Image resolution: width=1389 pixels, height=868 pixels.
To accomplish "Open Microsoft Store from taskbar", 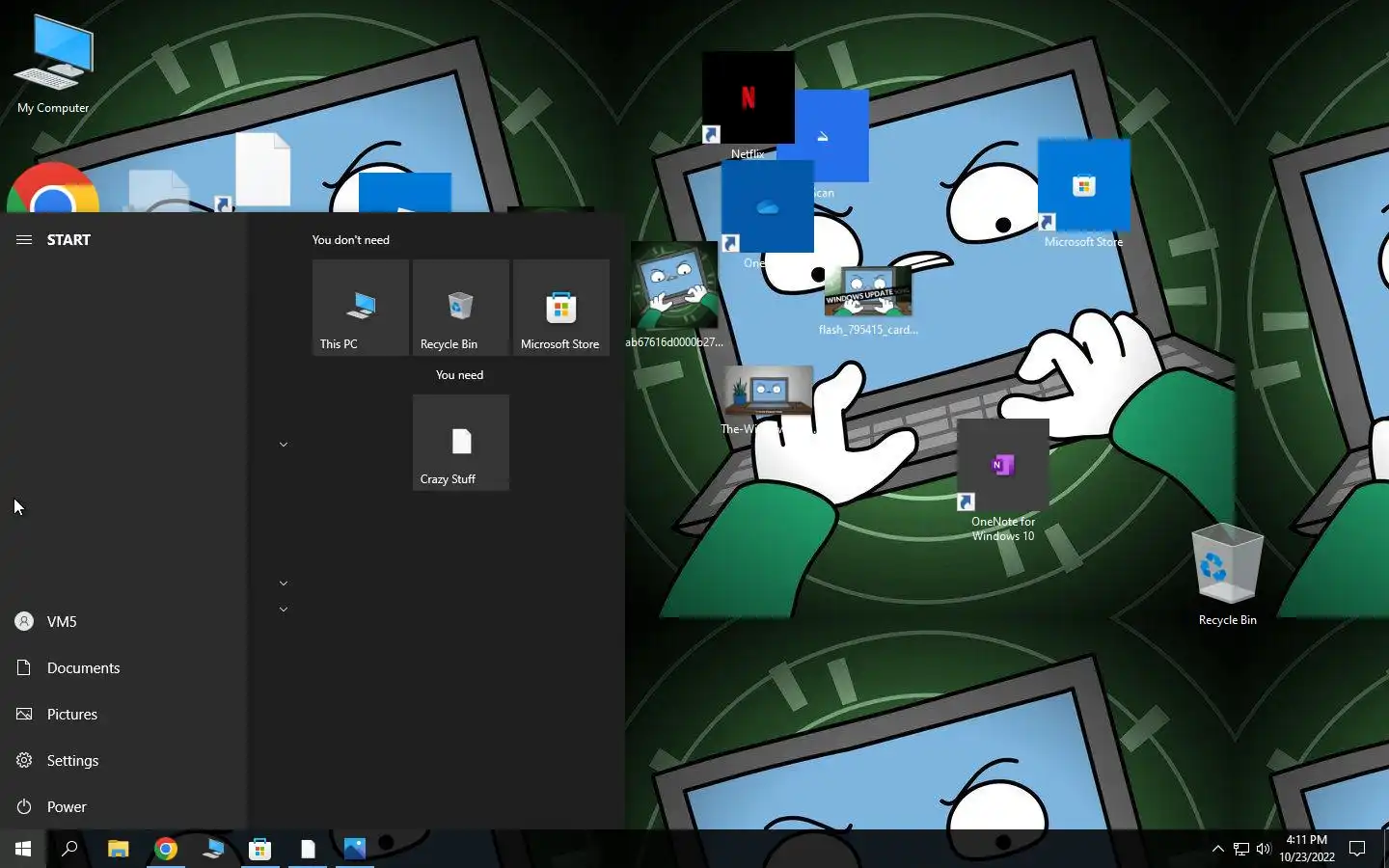I will click(x=260, y=849).
